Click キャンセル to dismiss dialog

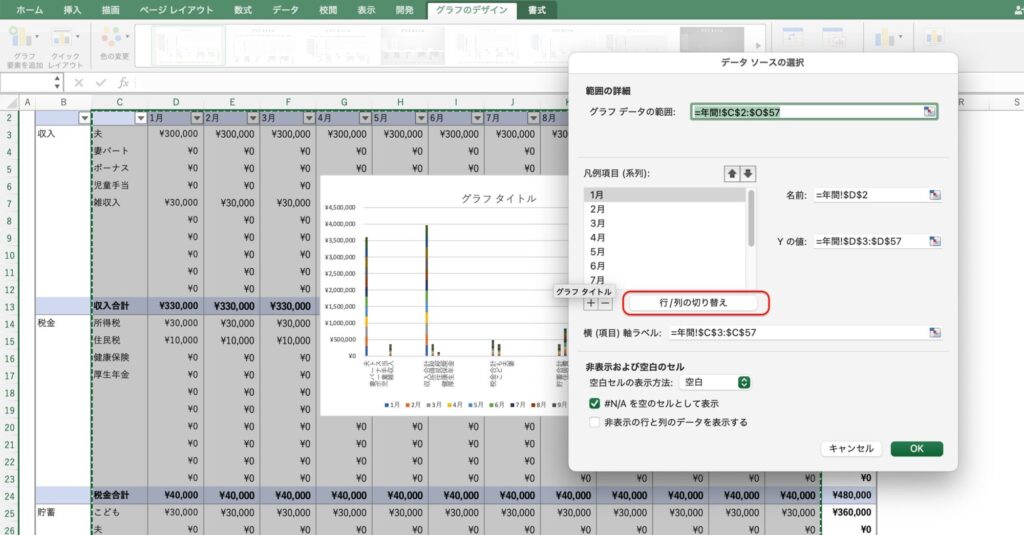click(x=852, y=449)
